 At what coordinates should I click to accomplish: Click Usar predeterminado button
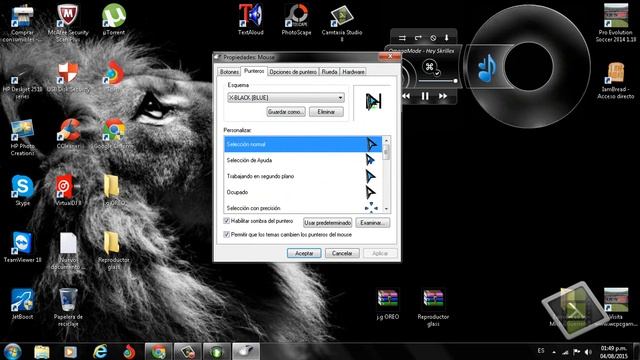pyautogui.click(x=327, y=223)
